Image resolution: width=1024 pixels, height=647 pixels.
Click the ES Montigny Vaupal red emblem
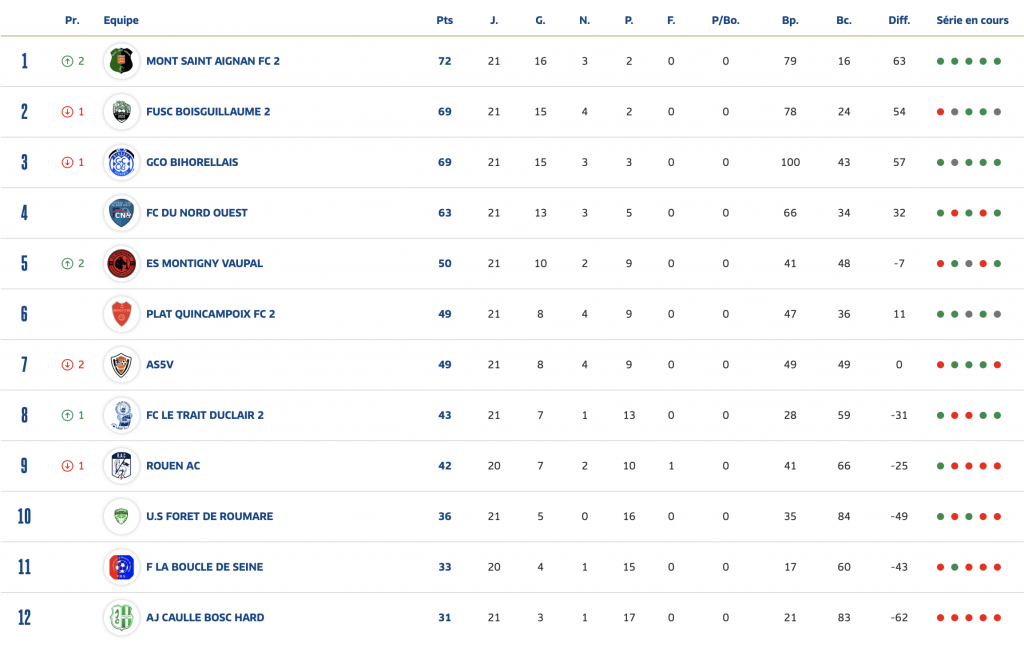coord(121,264)
